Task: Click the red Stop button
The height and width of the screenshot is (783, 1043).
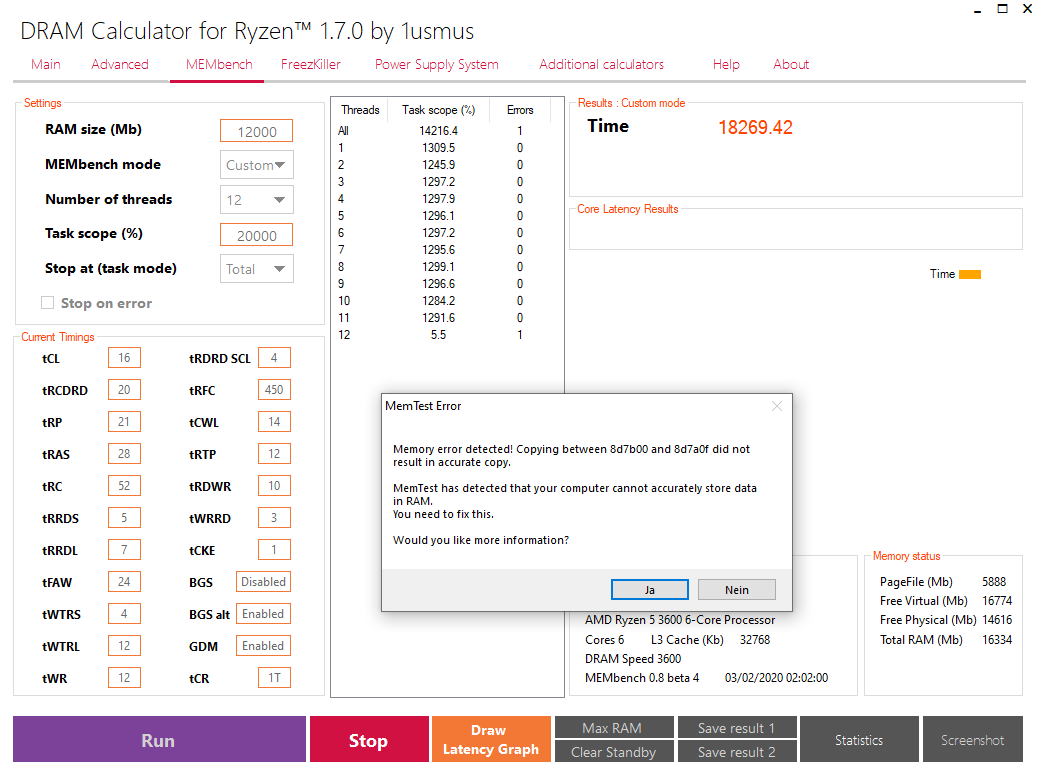Action: tap(369, 740)
